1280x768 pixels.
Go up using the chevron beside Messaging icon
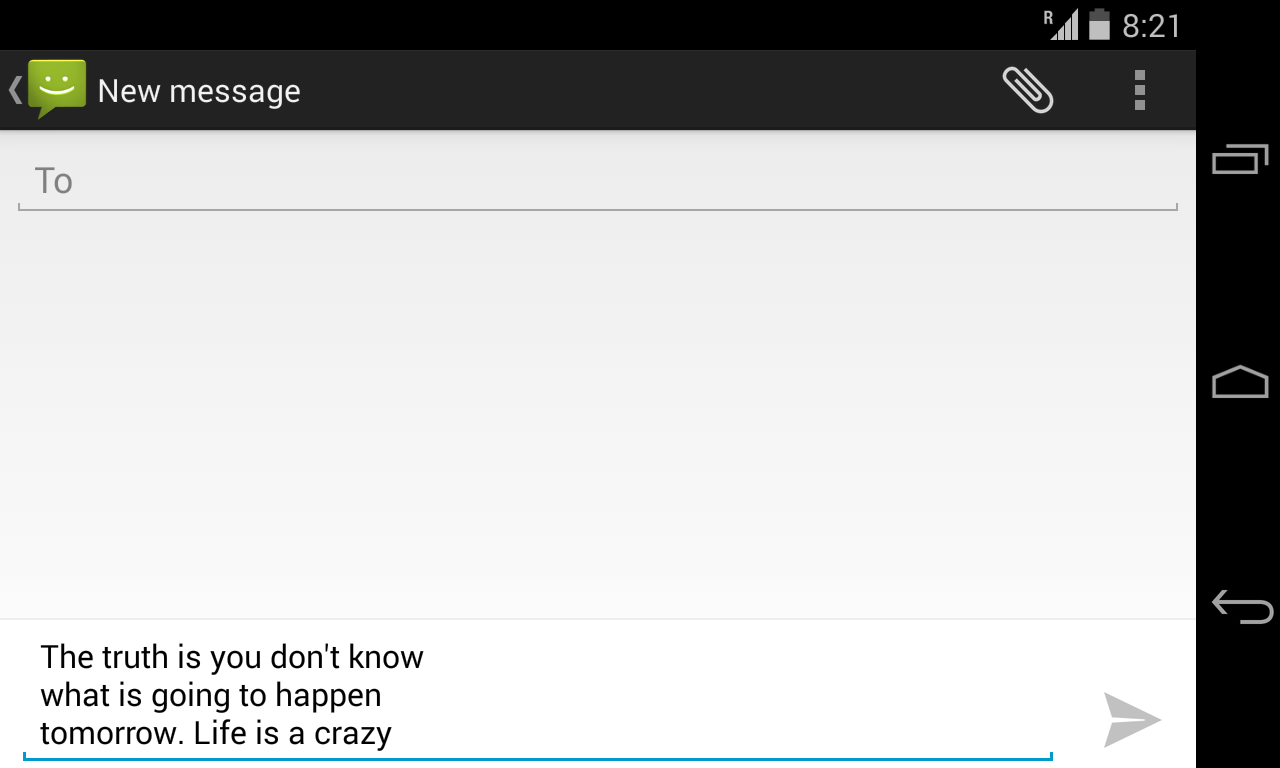[15, 90]
